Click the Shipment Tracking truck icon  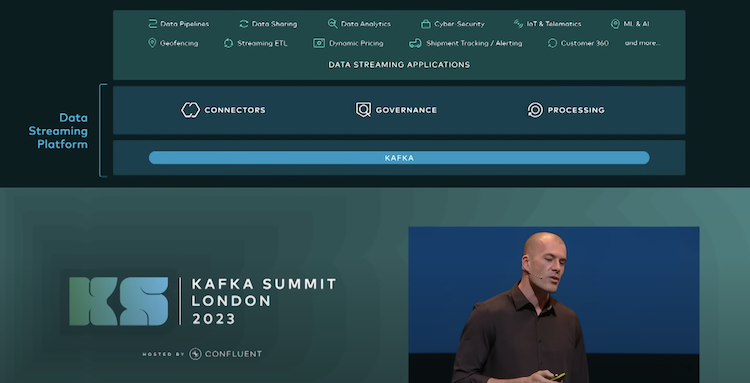[415, 44]
